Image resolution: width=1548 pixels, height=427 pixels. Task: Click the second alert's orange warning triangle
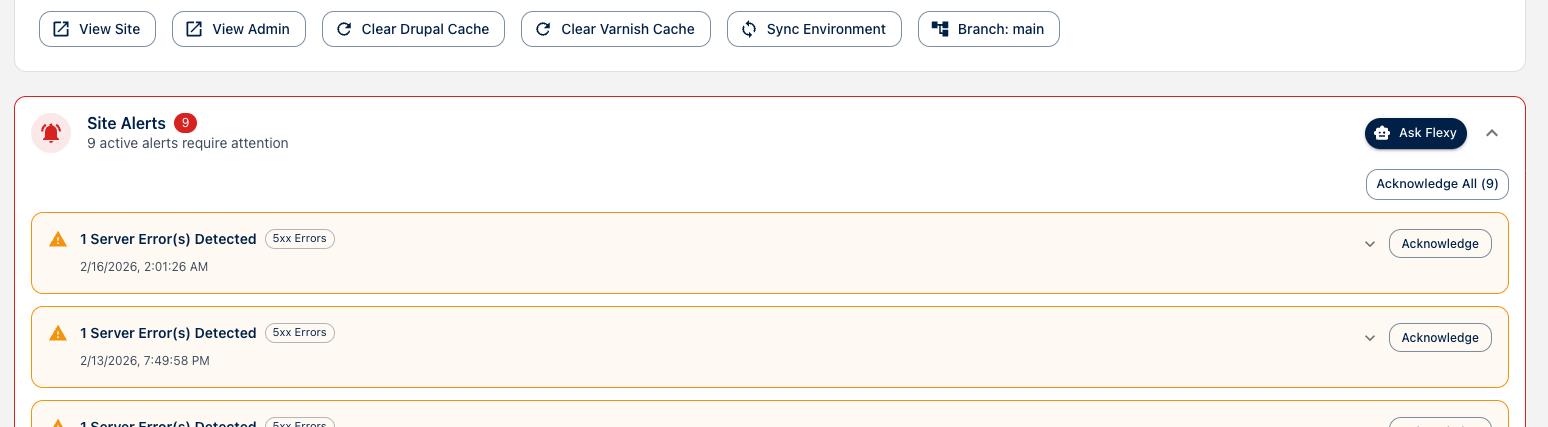[x=58, y=333]
